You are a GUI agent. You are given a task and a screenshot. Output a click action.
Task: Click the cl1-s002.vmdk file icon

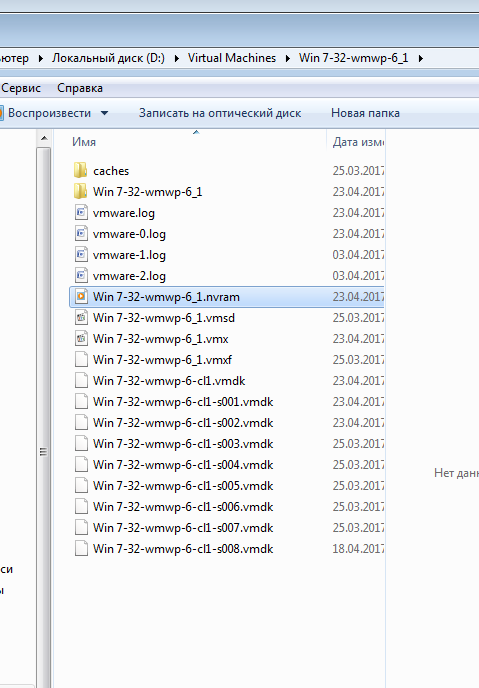(81, 423)
